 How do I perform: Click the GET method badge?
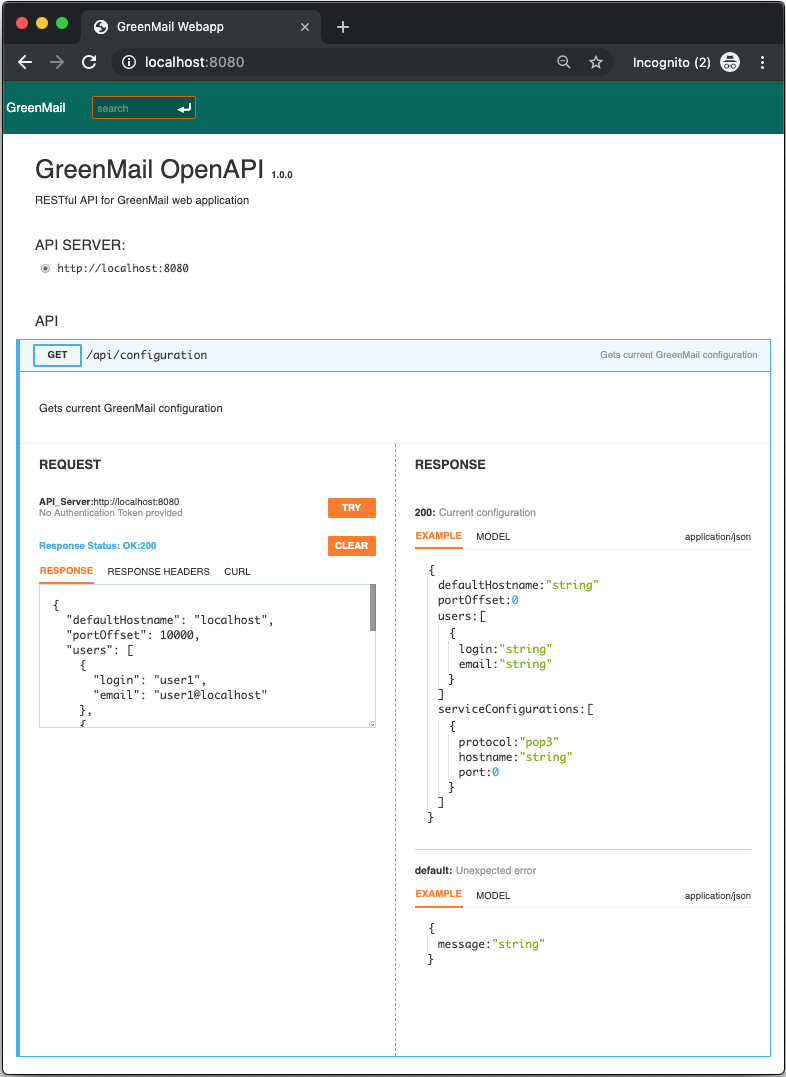tap(57, 355)
